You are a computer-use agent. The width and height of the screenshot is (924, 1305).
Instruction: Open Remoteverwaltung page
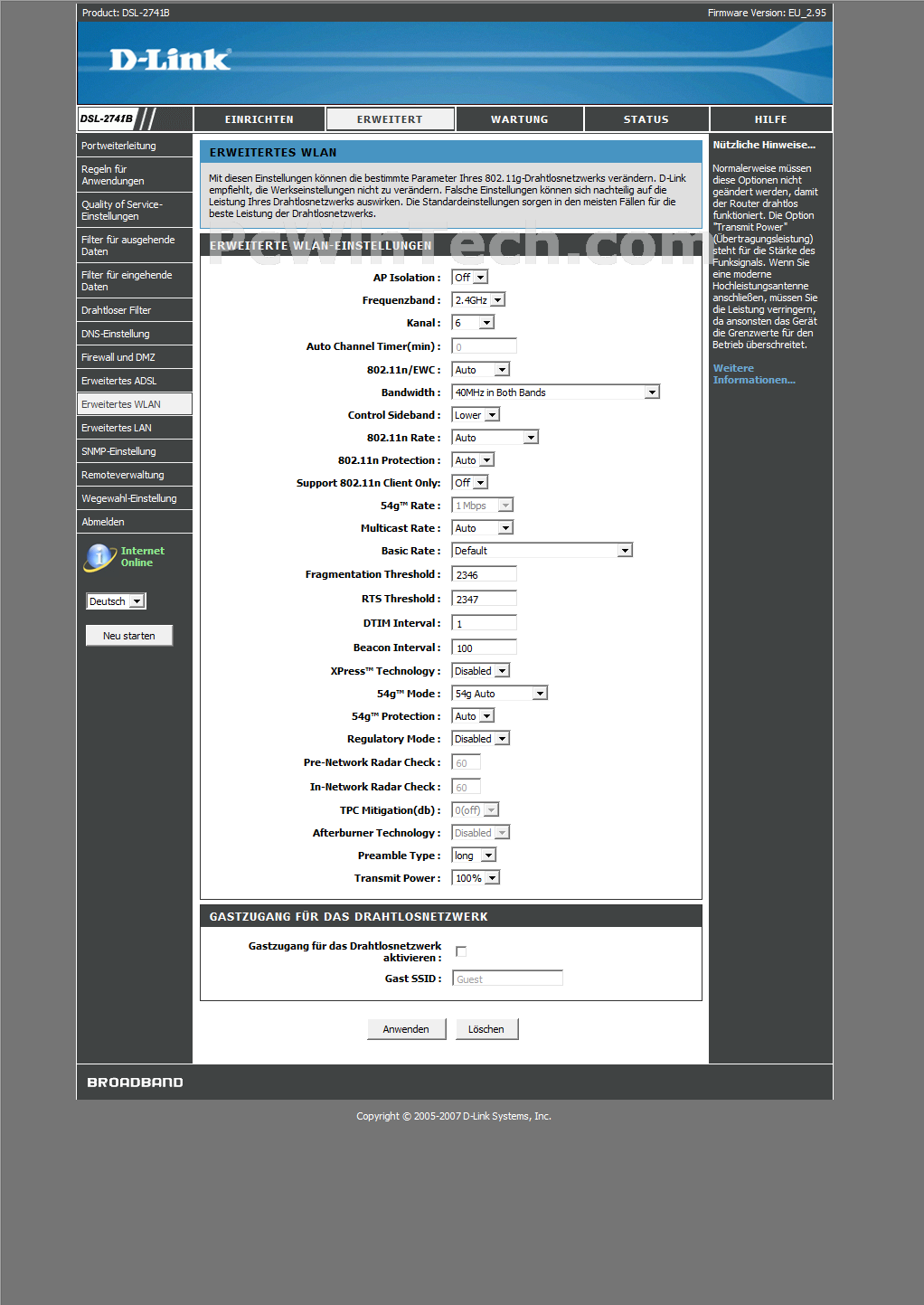click(x=135, y=475)
